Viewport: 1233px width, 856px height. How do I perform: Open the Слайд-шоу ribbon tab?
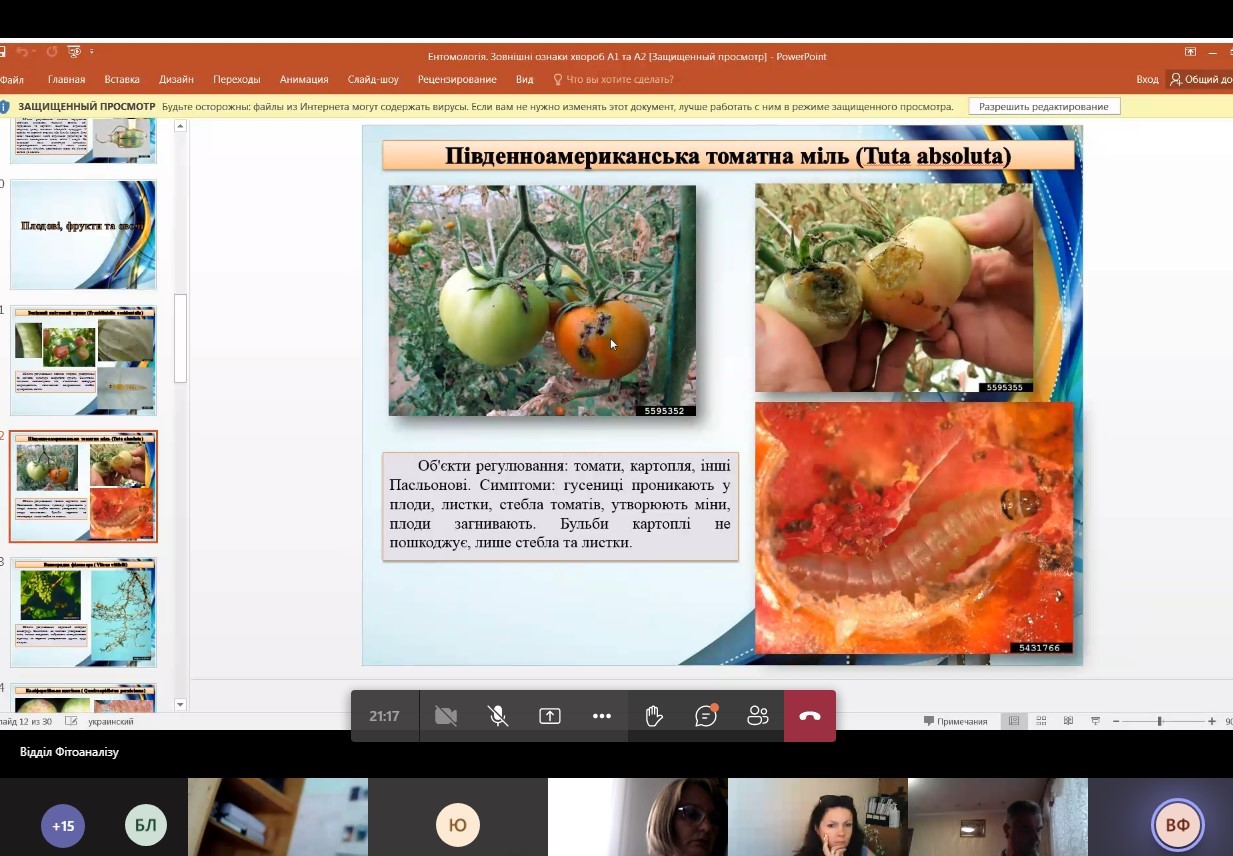tap(373, 80)
